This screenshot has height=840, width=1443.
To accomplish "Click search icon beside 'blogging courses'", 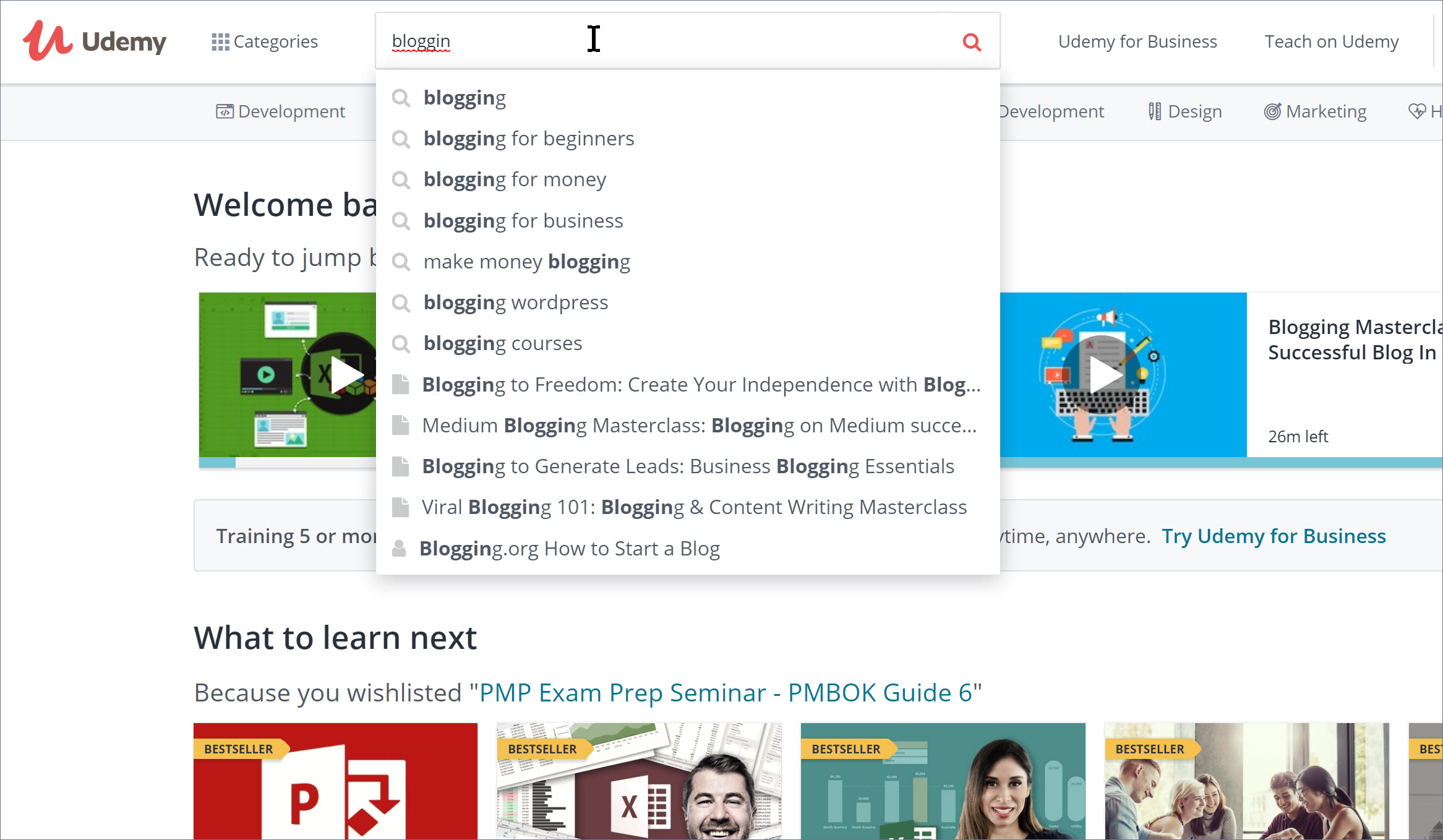I will coord(401,343).
